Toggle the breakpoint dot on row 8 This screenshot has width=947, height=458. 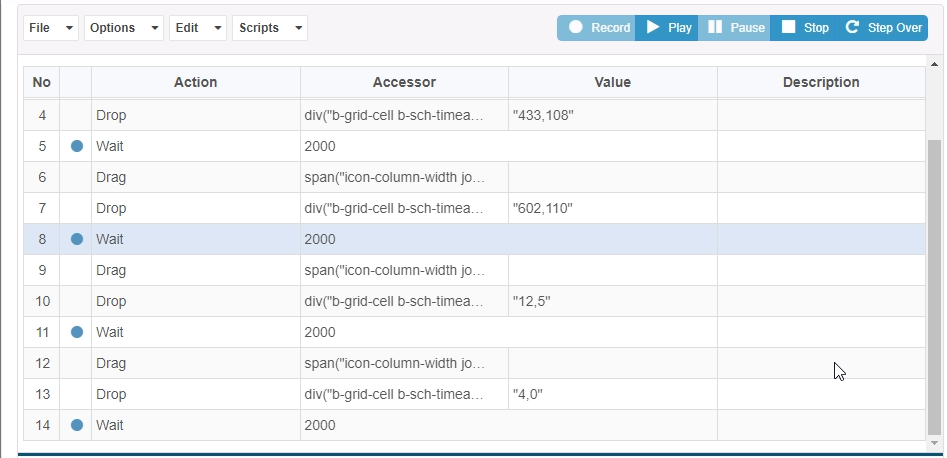(x=77, y=239)
